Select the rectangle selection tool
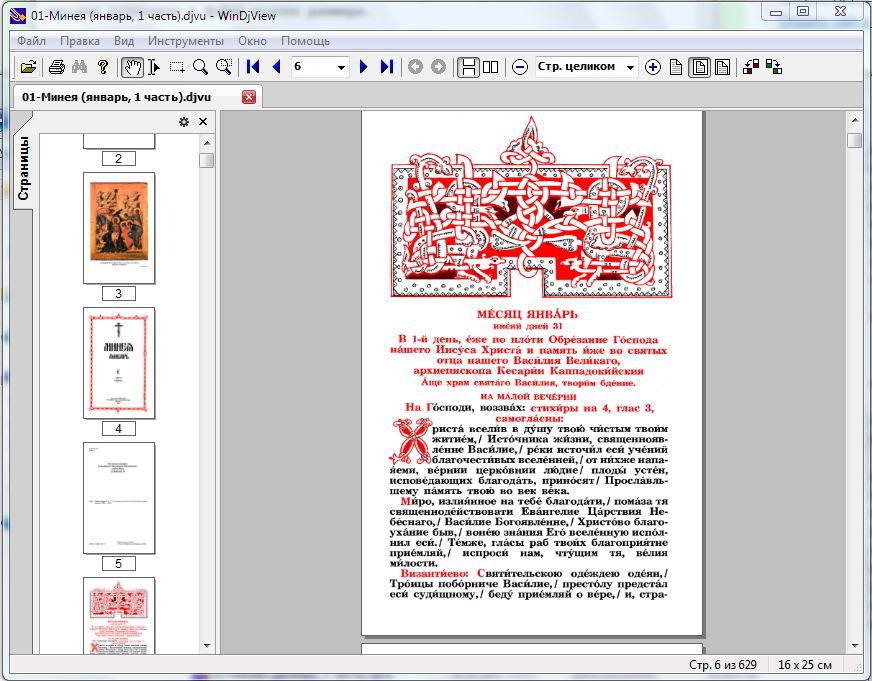 click(177, 67)
